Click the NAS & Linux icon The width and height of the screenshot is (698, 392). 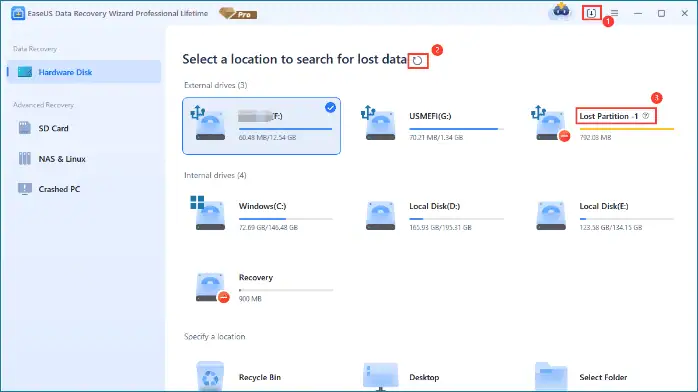point(24,158)
